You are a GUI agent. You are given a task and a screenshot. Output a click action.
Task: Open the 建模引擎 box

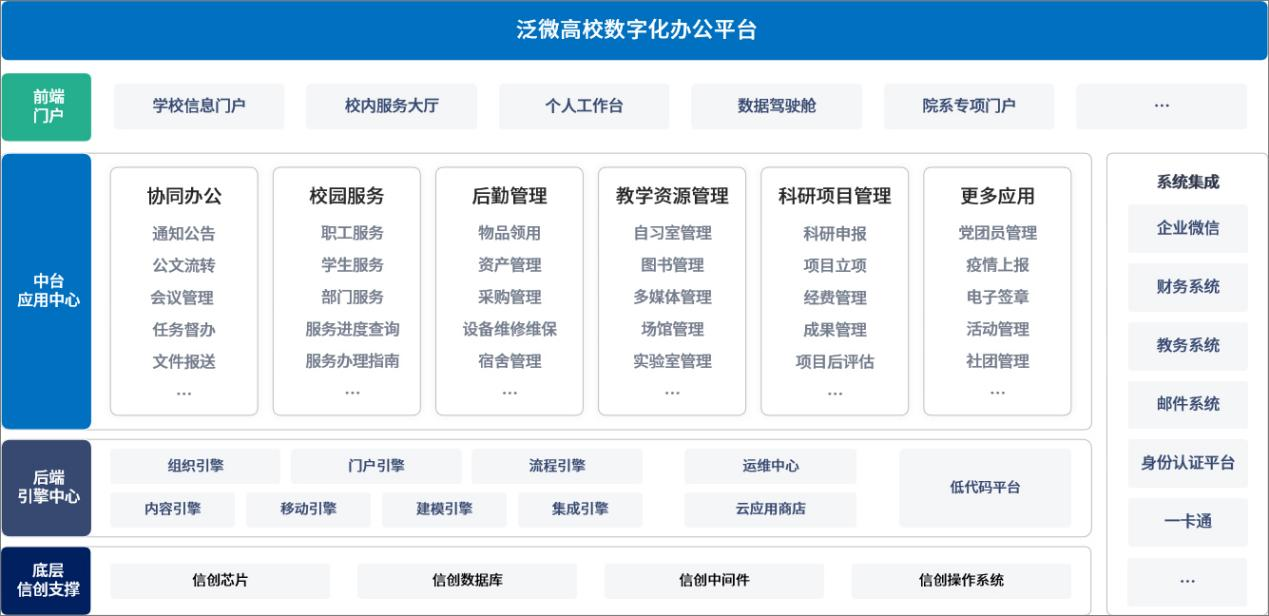pos(444,509)
